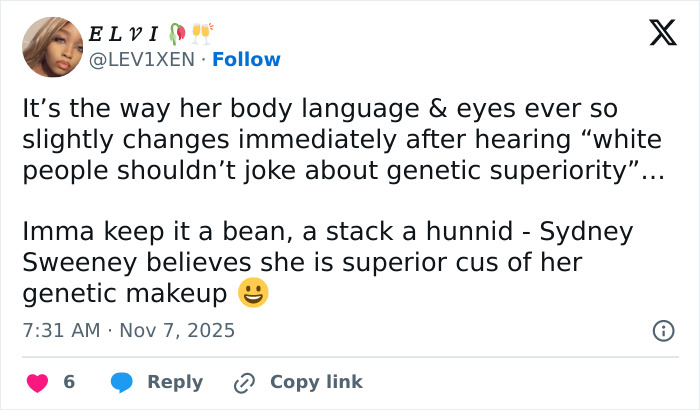
Task: Follow the @LEV1XEN account
Action: [x=246, y=60]
